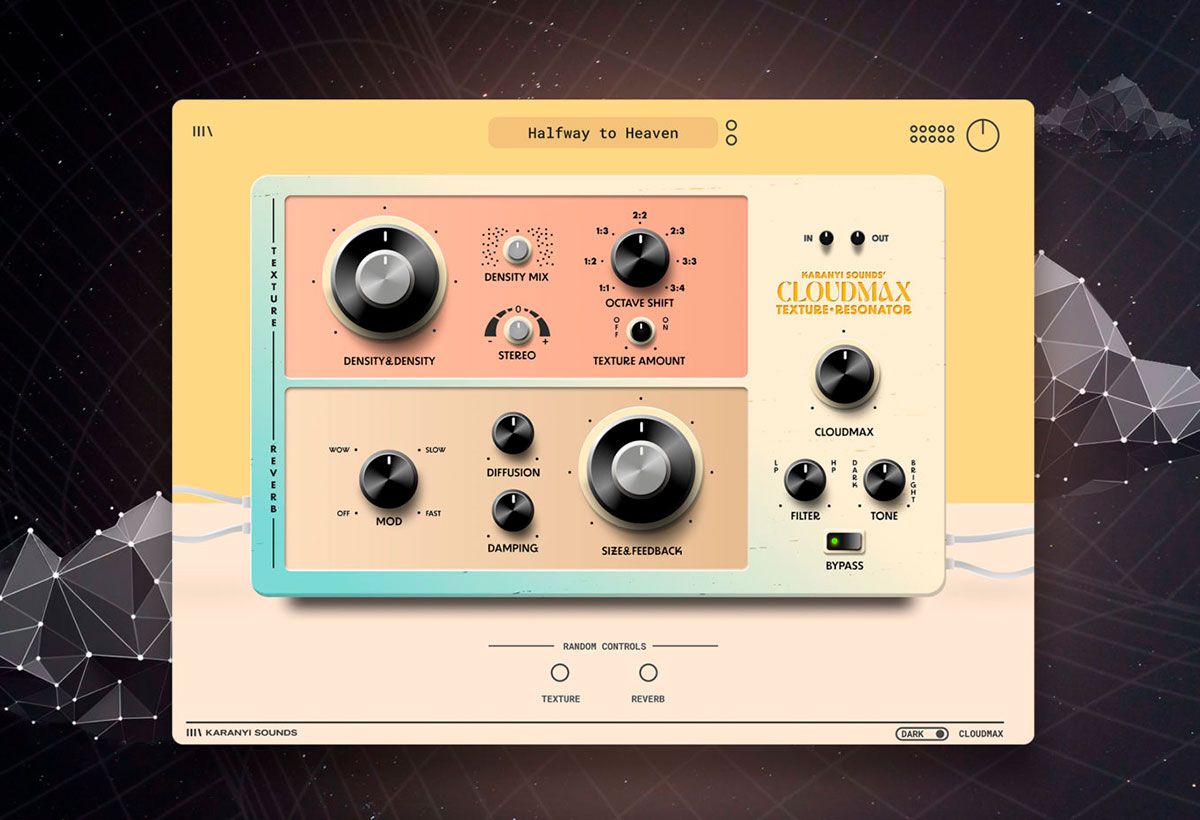Select the 1:2 octave shift position
Image resolution: width=1200 pixels, height=820 pixels.
pyautogui.click(x=591, y=261)
